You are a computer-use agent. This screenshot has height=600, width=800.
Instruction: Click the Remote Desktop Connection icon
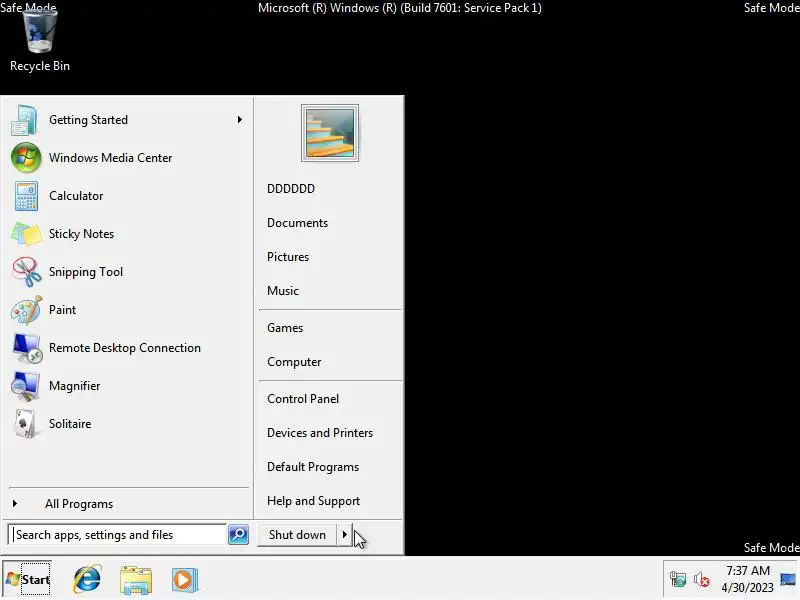[x=27, y=348]
